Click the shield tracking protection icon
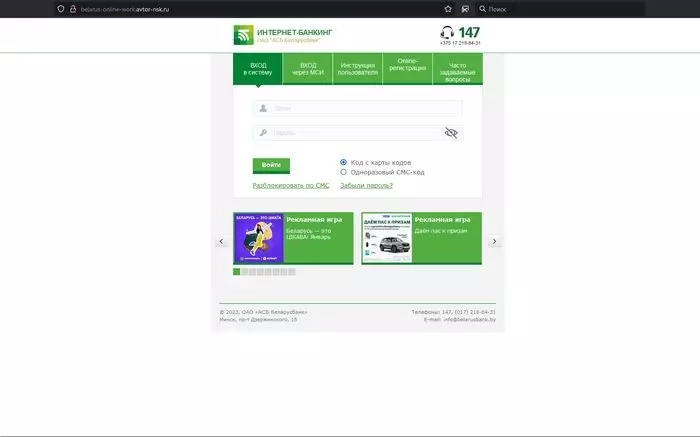The width and height of the screenshot is (700, 437). 61,9
